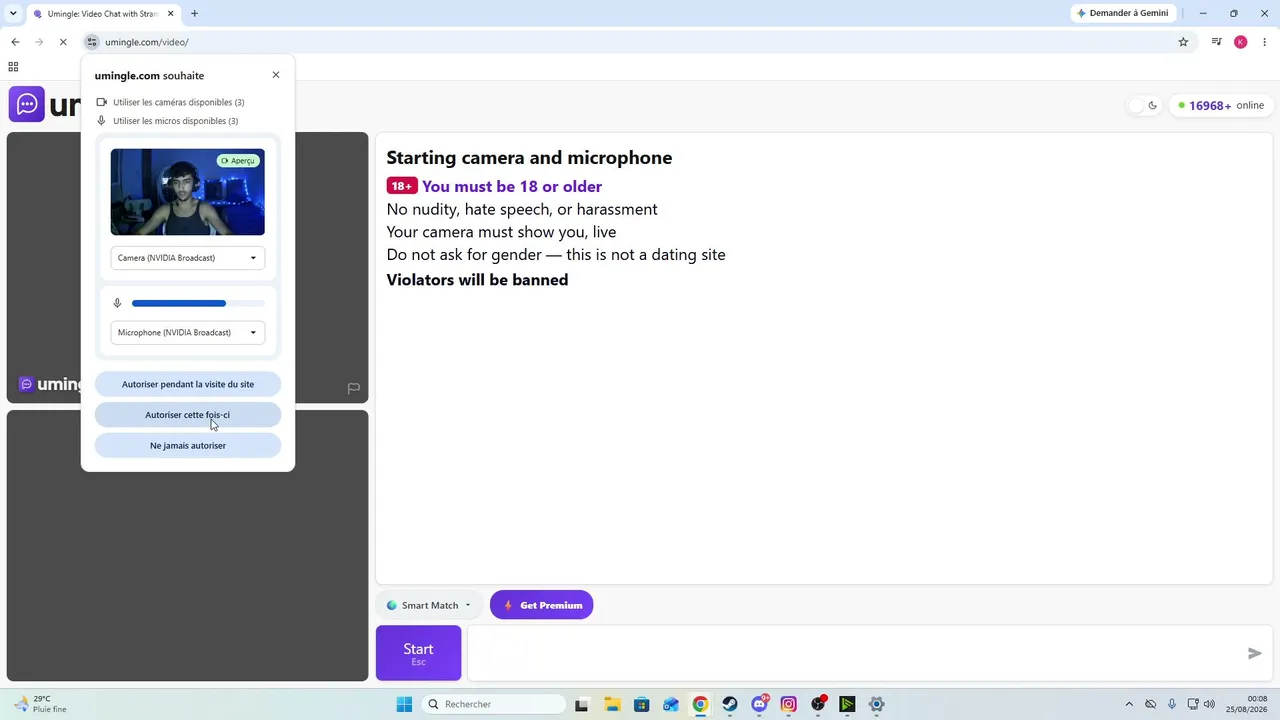Open the apps grid in bookmarks bar
1280x720 pixels.
[13, 67]
